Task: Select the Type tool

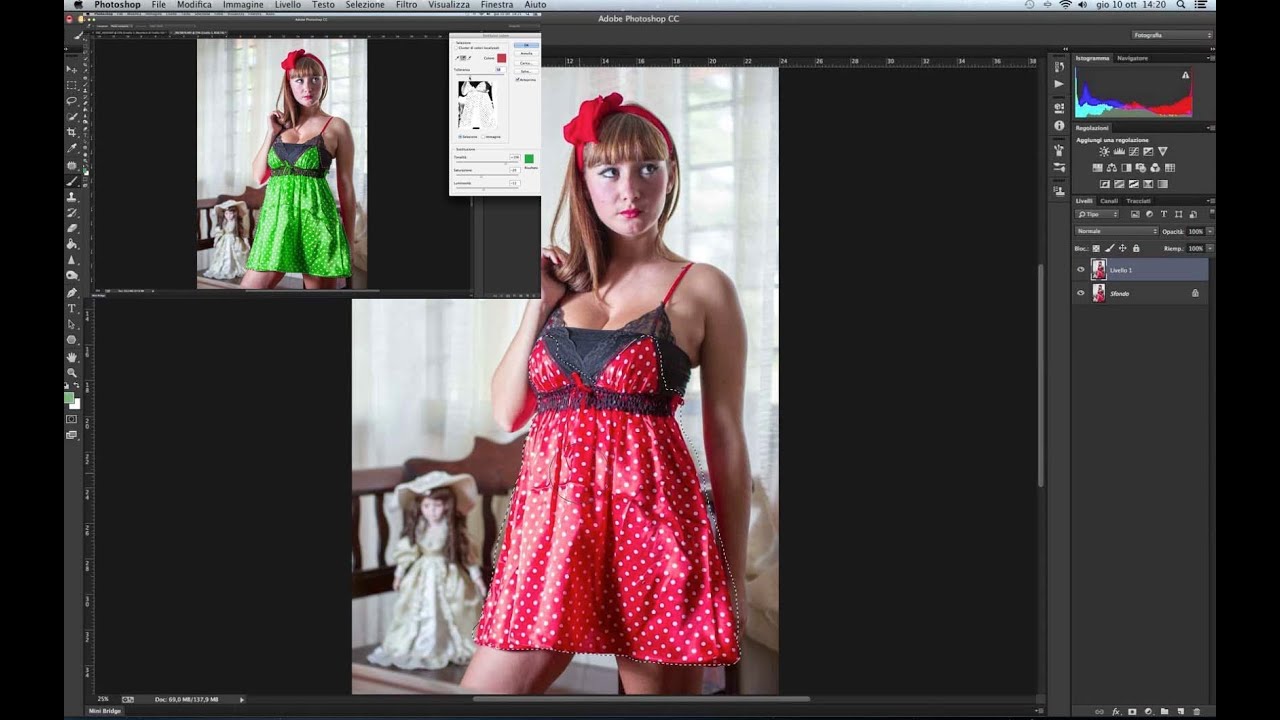Action: 72,308
